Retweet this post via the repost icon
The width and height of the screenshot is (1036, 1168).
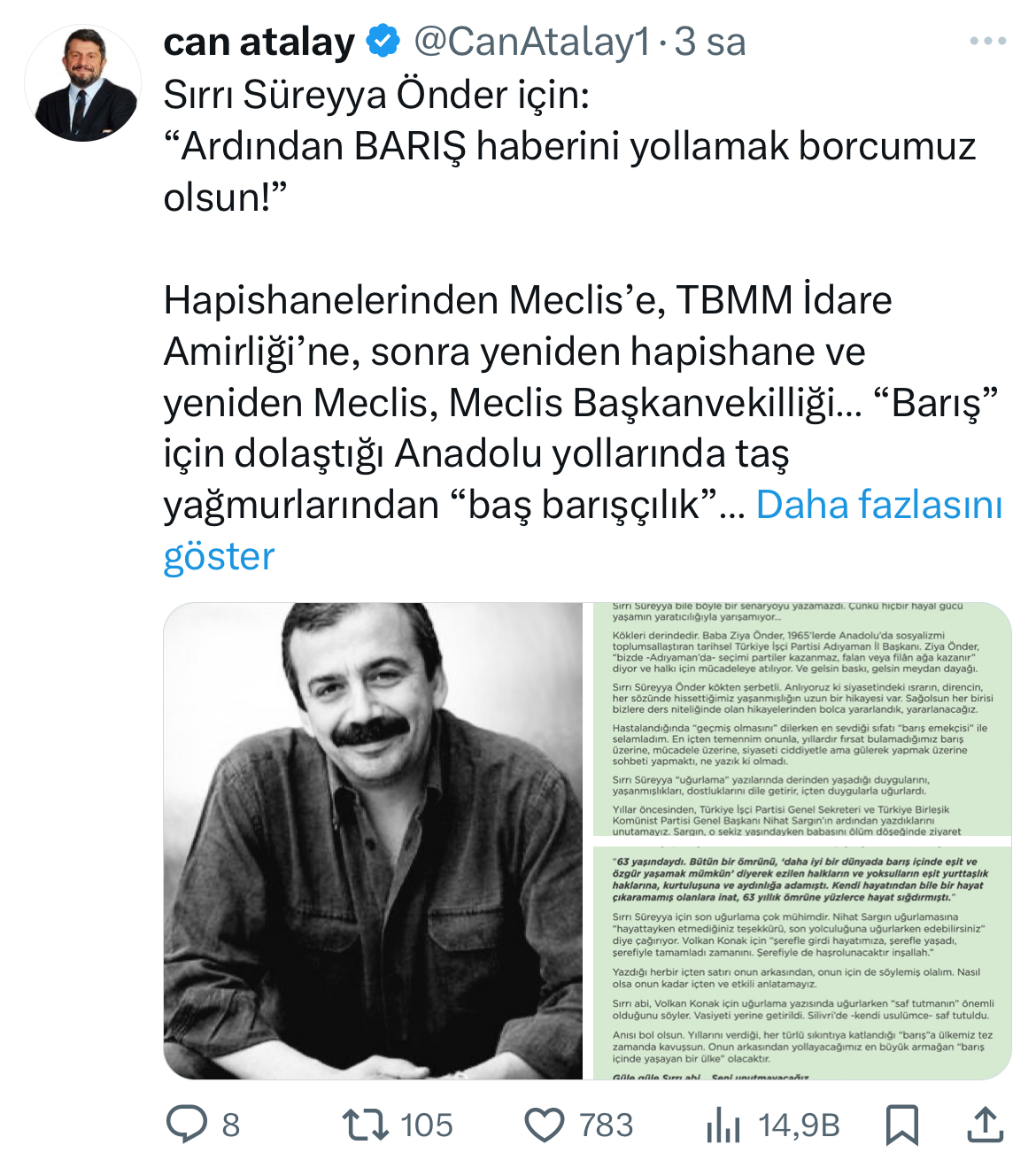click(366, 1125)
